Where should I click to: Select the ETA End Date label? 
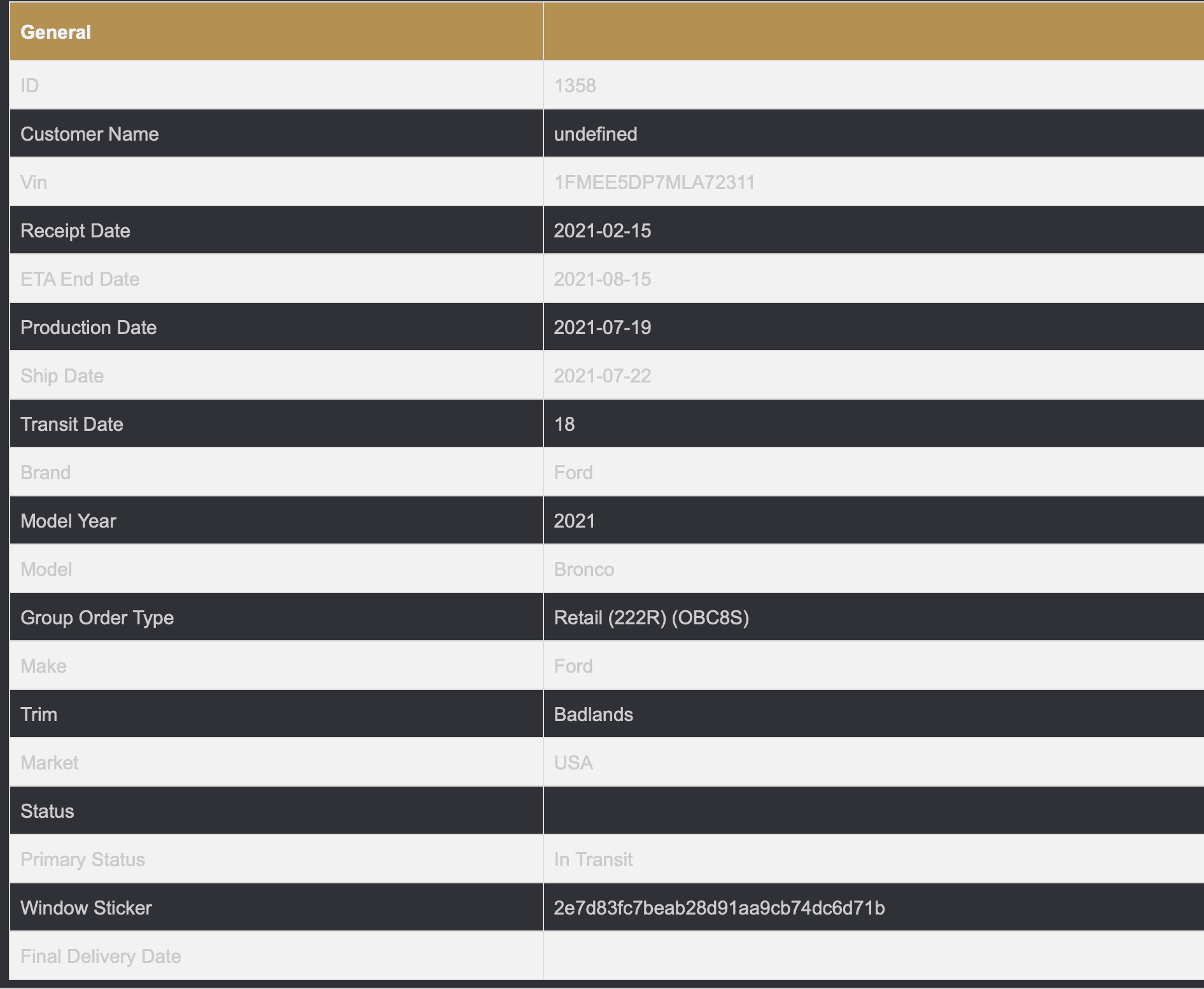(x=80, y=279)
